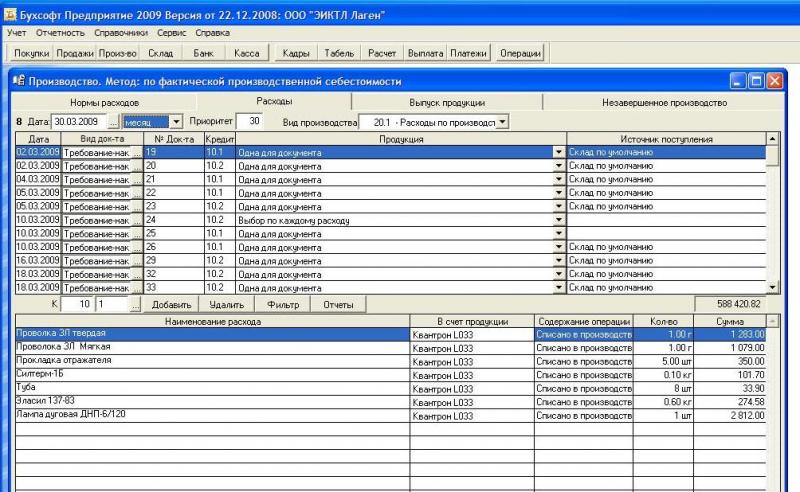Click the Табель toolbar button
This screenshot has width=800, height=492.
point(340,53)
